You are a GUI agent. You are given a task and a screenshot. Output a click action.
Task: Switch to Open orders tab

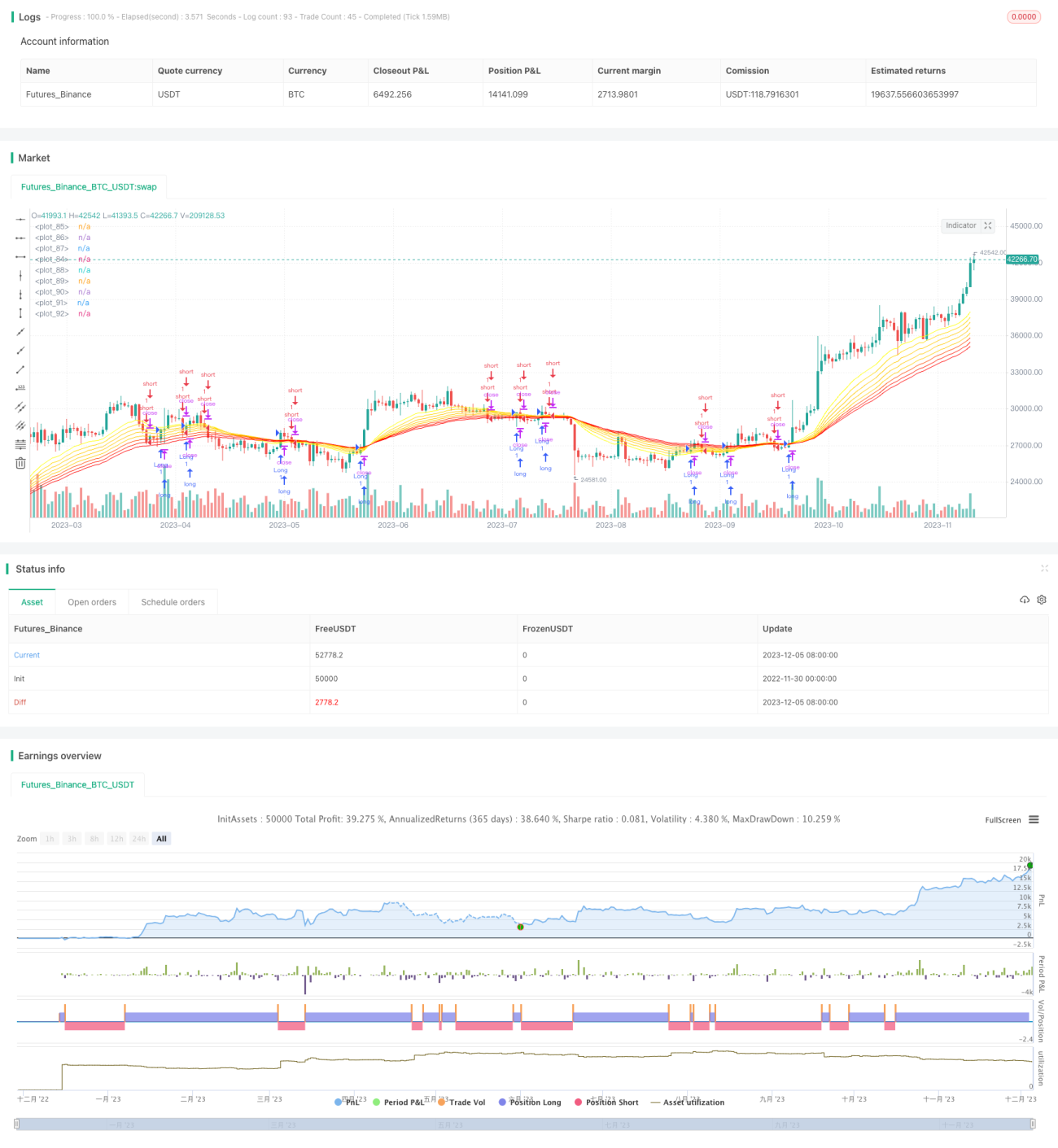[92, 602]
